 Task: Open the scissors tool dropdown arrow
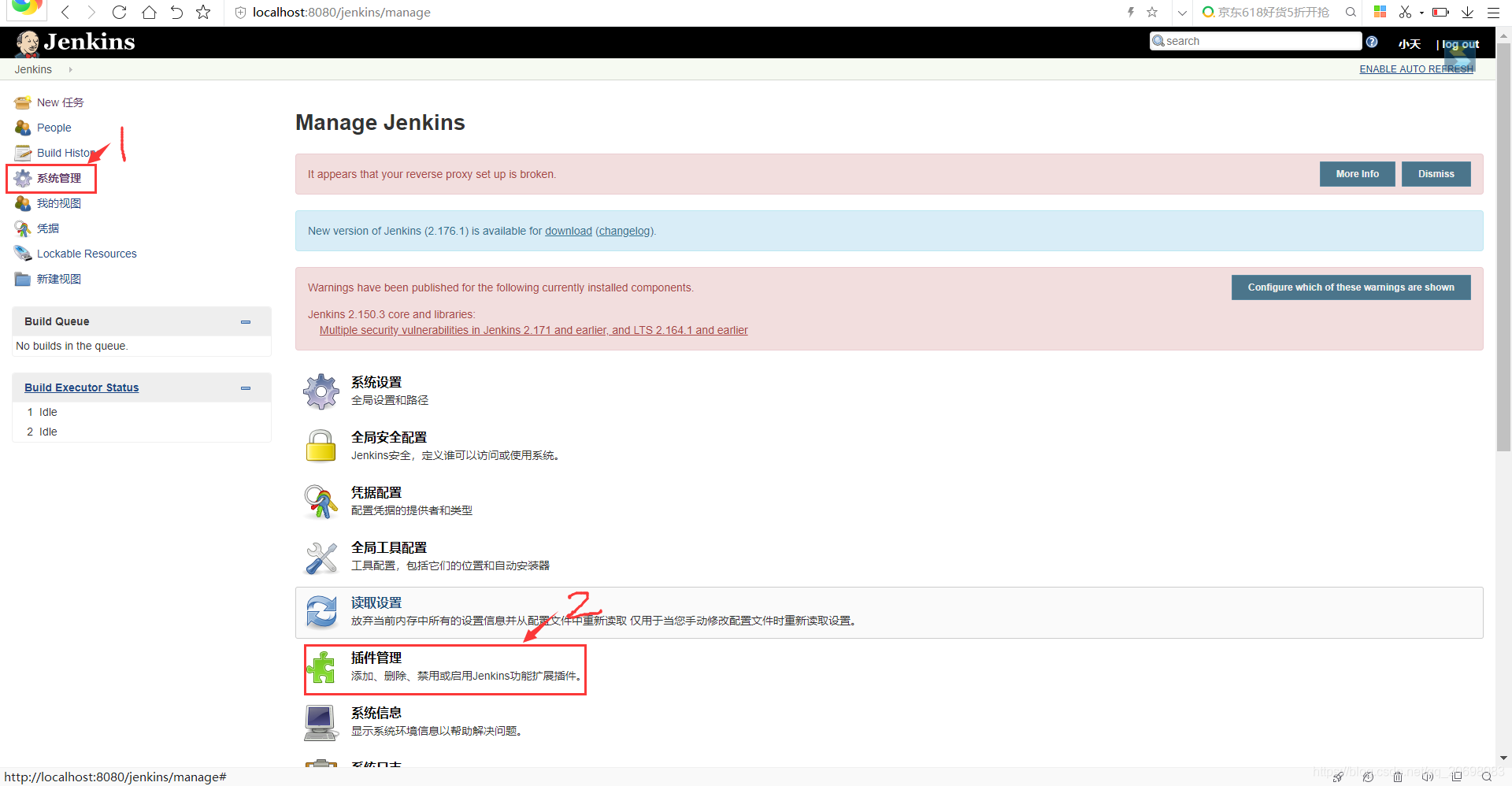pyautogui.click(x=1421, y=12)
